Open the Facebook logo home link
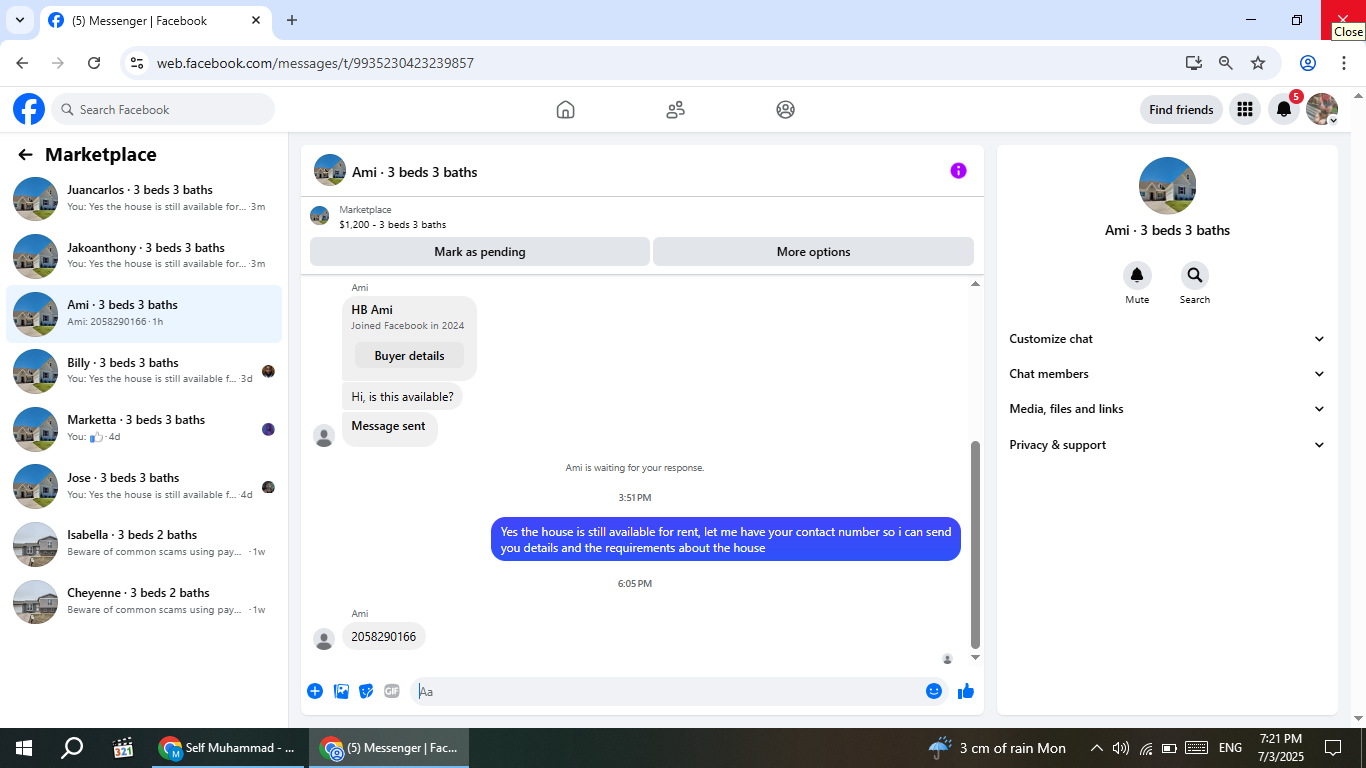This screenshot has height=768, width=1366. (29, 109)
